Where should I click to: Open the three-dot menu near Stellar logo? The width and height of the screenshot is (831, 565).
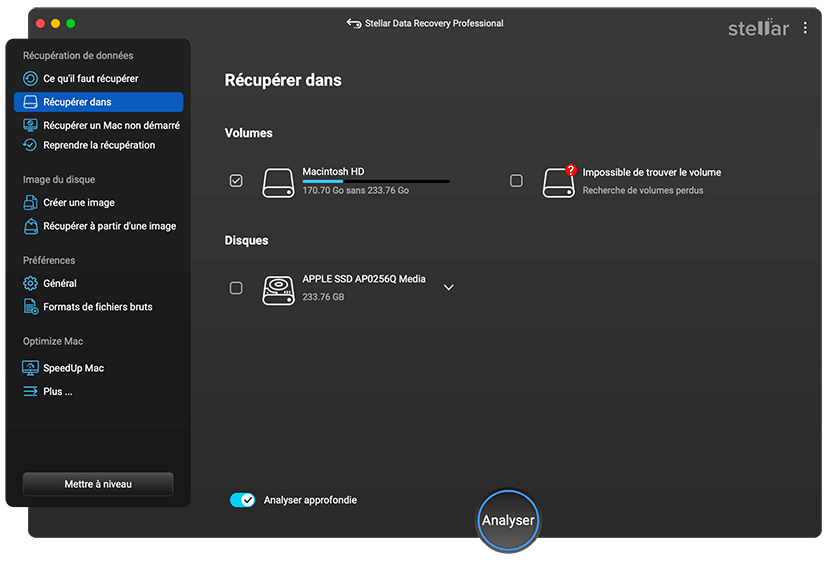point(805,28)
